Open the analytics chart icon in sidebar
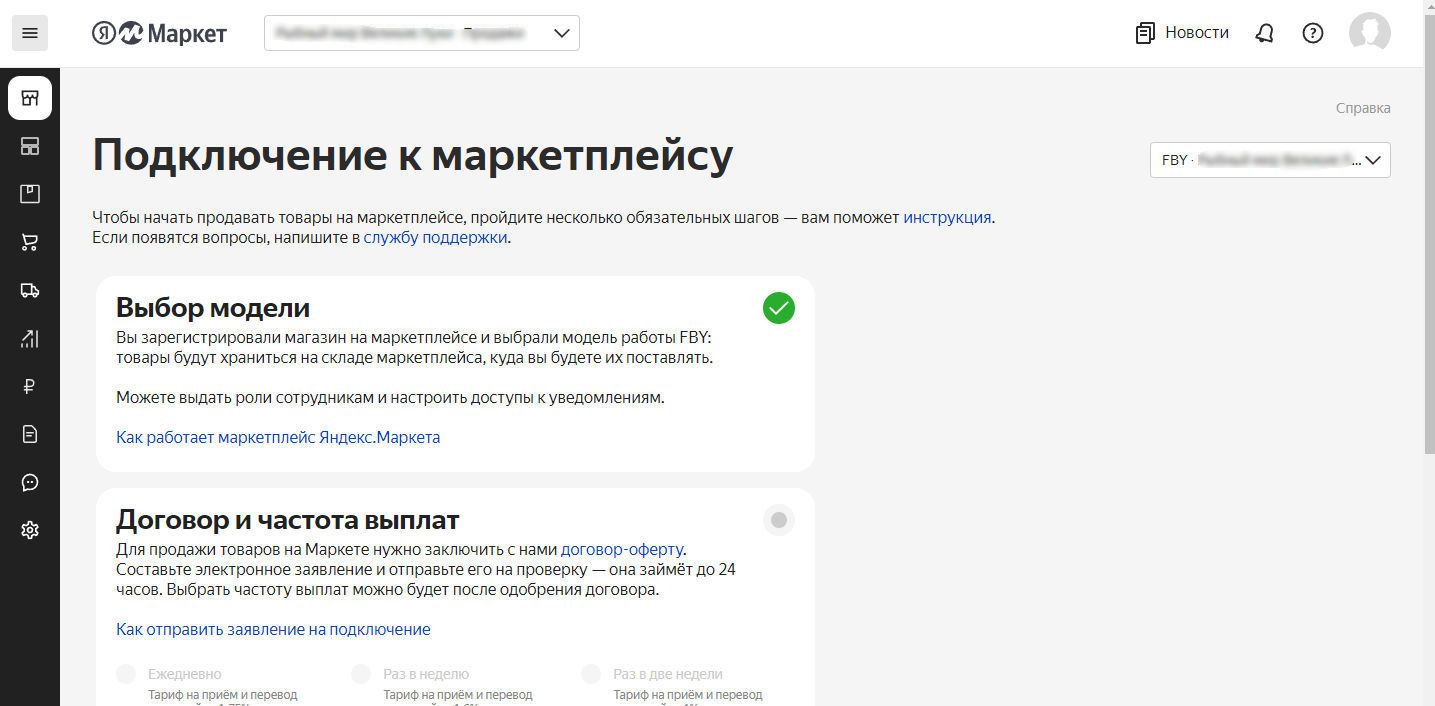This screenshot has height=706, width=1435. (x=30, y=338)
